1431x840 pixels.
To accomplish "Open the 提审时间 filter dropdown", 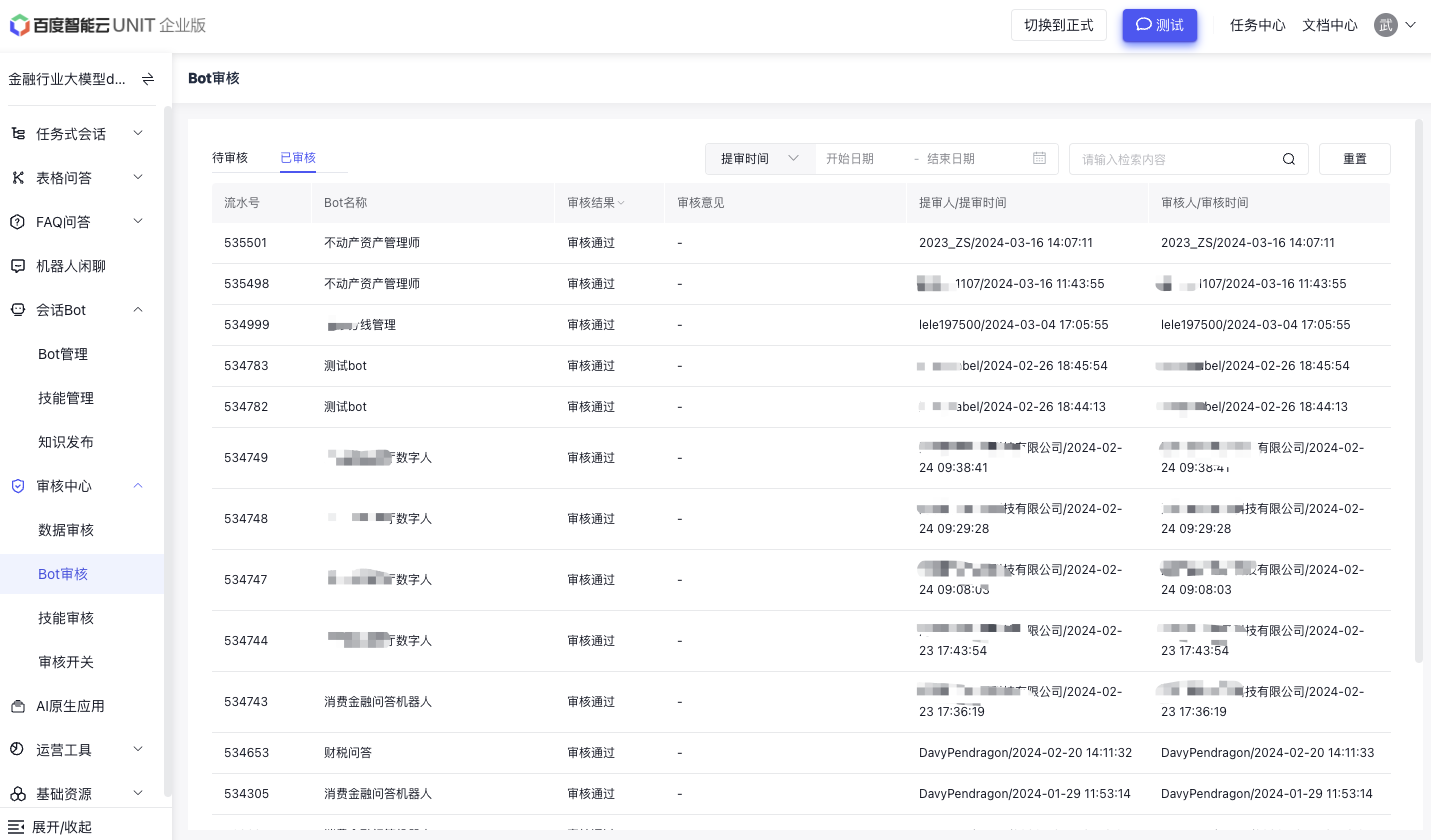I will pos(761,159).
